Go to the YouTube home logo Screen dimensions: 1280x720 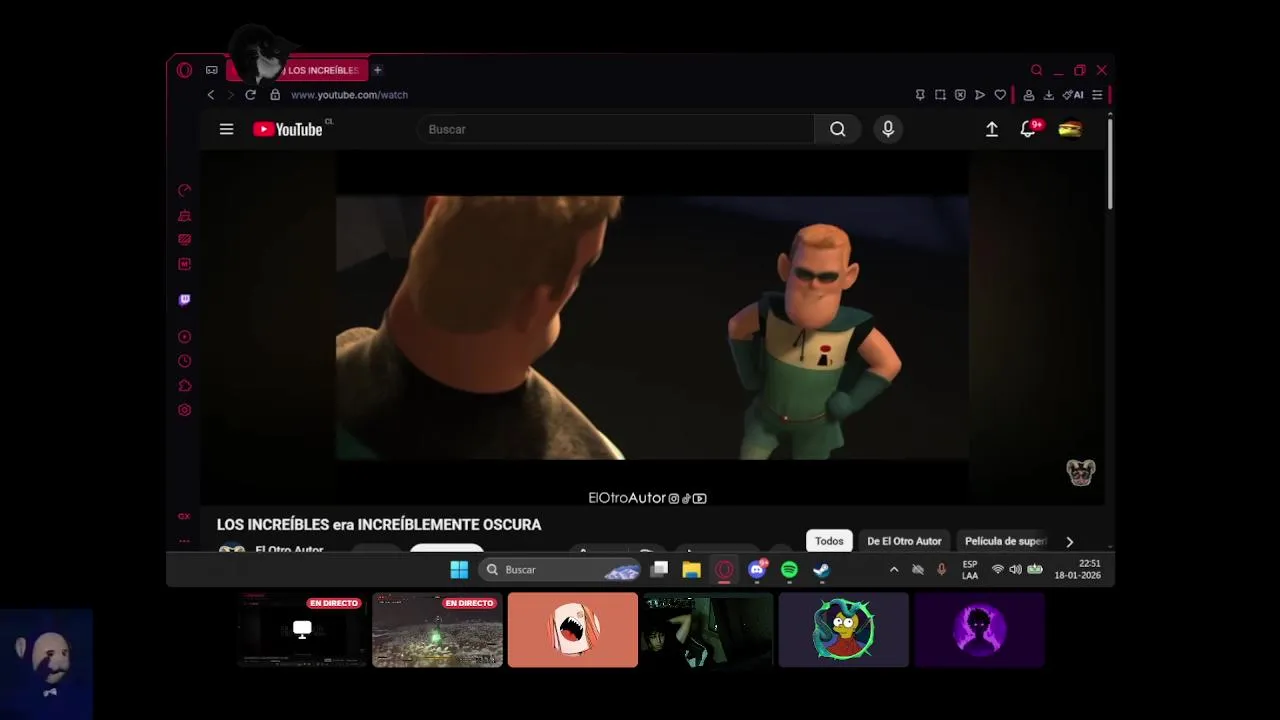pos(288,129)
